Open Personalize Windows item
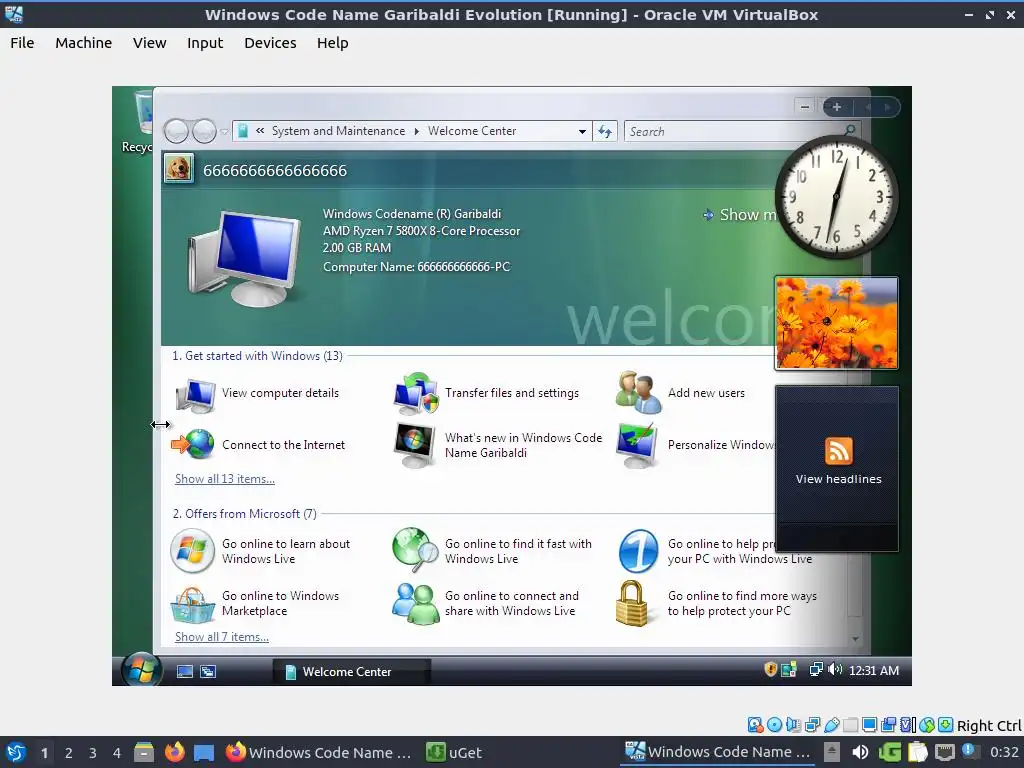The image size is (1024, 768). click(x=694, y=445)
